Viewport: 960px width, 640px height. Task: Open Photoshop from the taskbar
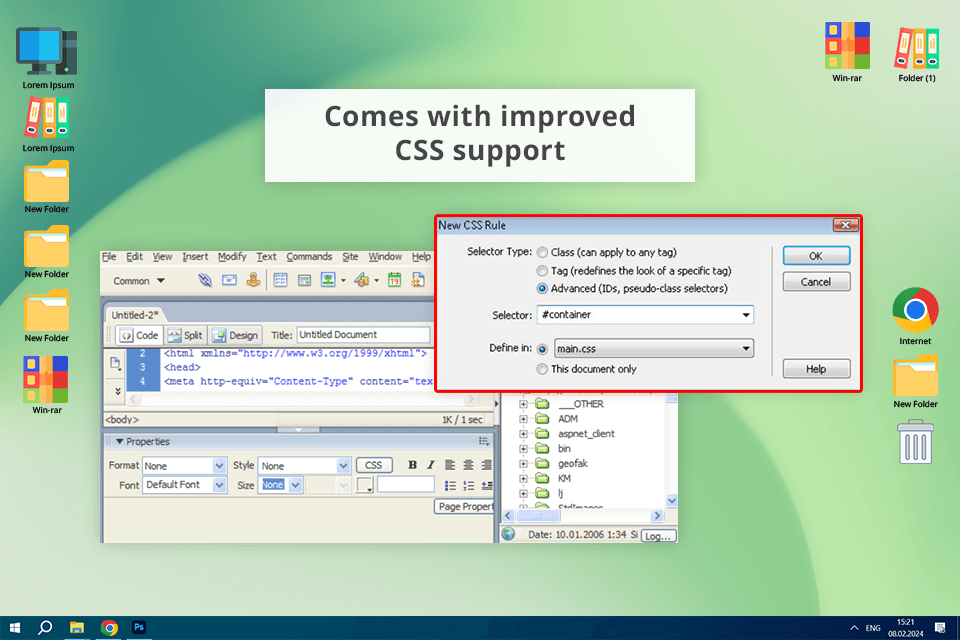(x=139, y=627)
